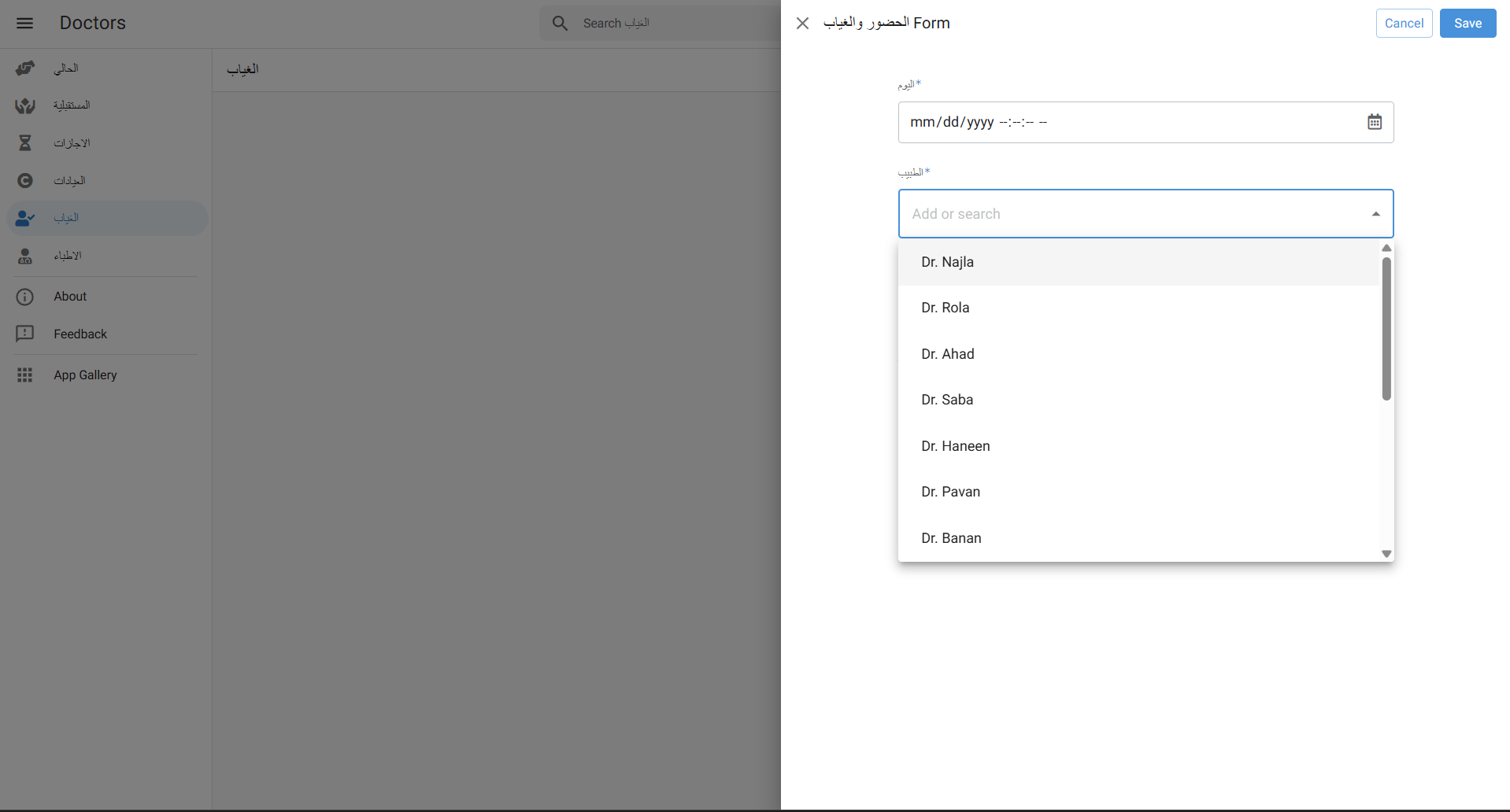Select Dr. Rola from the doctor list

(x=945, y=308)
